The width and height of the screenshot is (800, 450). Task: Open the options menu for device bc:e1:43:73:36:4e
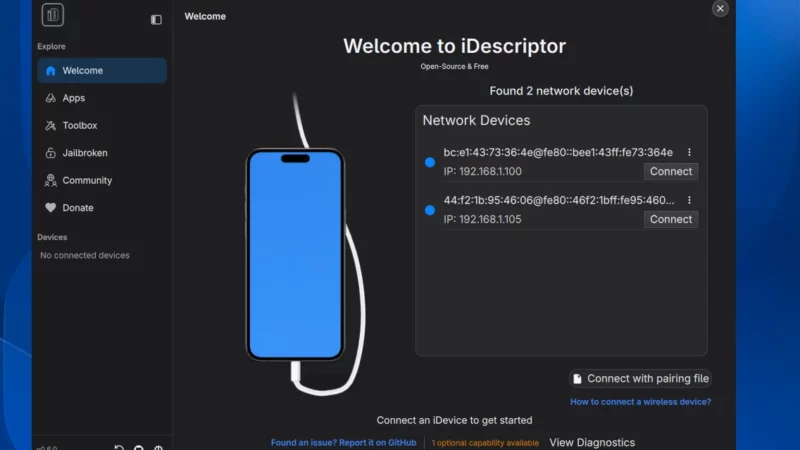point(689,152)
